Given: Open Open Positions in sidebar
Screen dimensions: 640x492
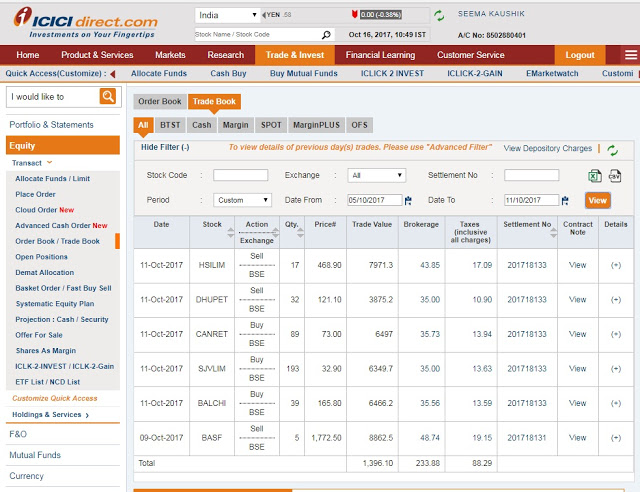Looking at the screenshot, I should click(x=41, y=257).
